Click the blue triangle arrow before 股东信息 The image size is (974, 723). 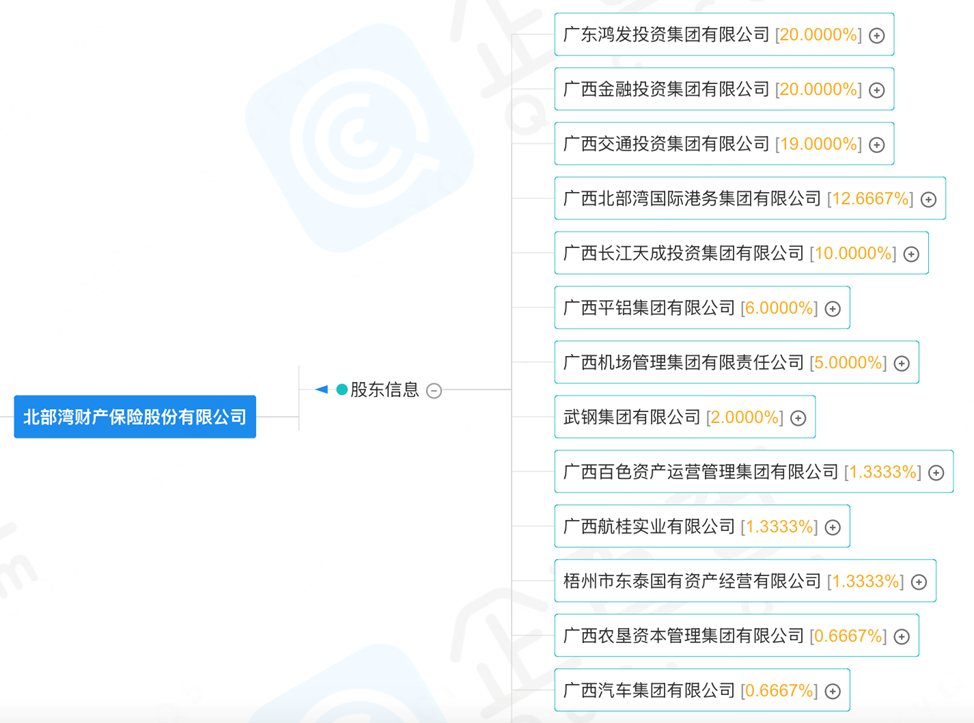[320, 390]
